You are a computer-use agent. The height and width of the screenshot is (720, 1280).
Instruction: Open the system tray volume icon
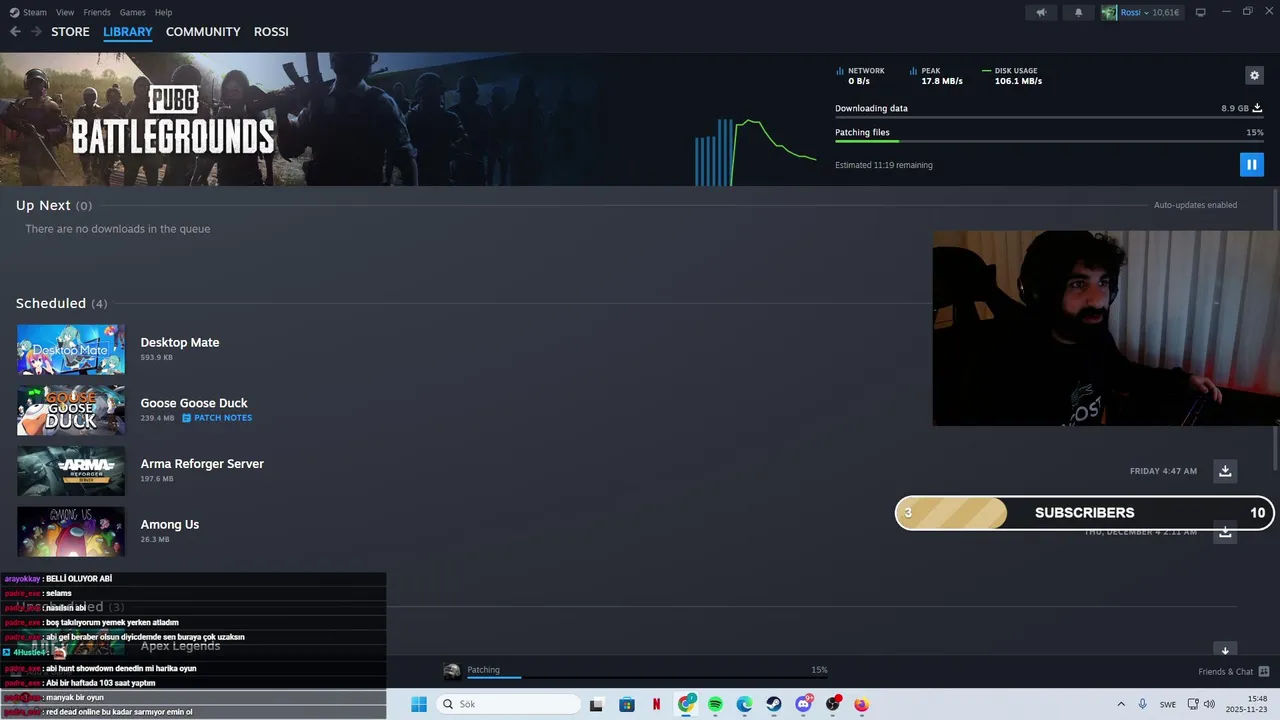[x=1209, y=704]
